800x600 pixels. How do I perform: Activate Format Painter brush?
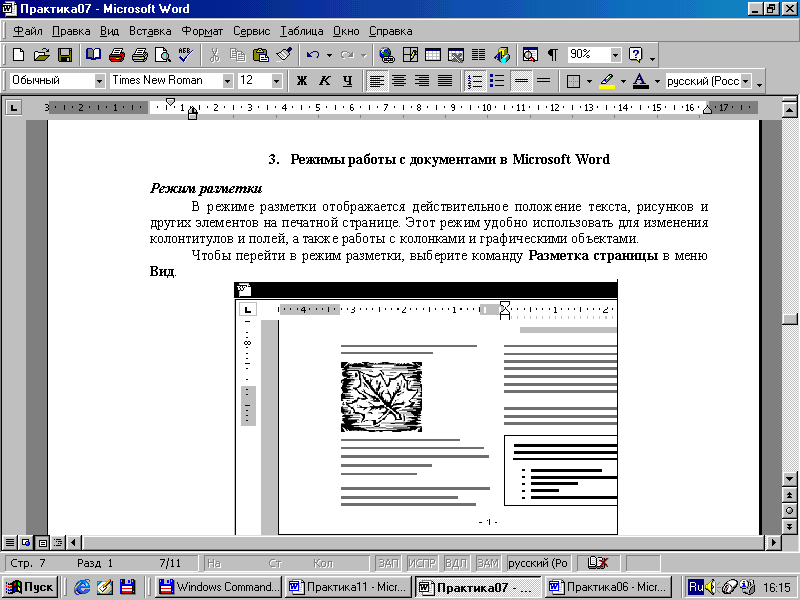(x=284, y=55)
